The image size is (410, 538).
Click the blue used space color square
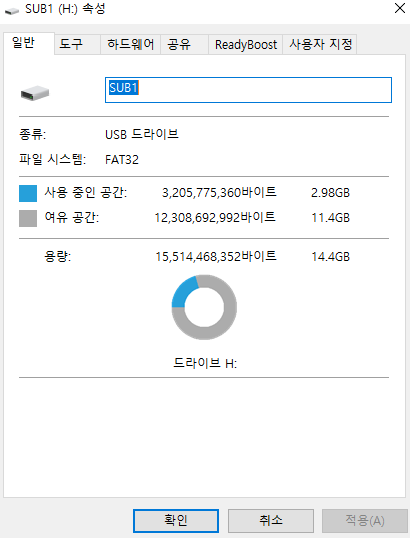click(x=28, y=193)
